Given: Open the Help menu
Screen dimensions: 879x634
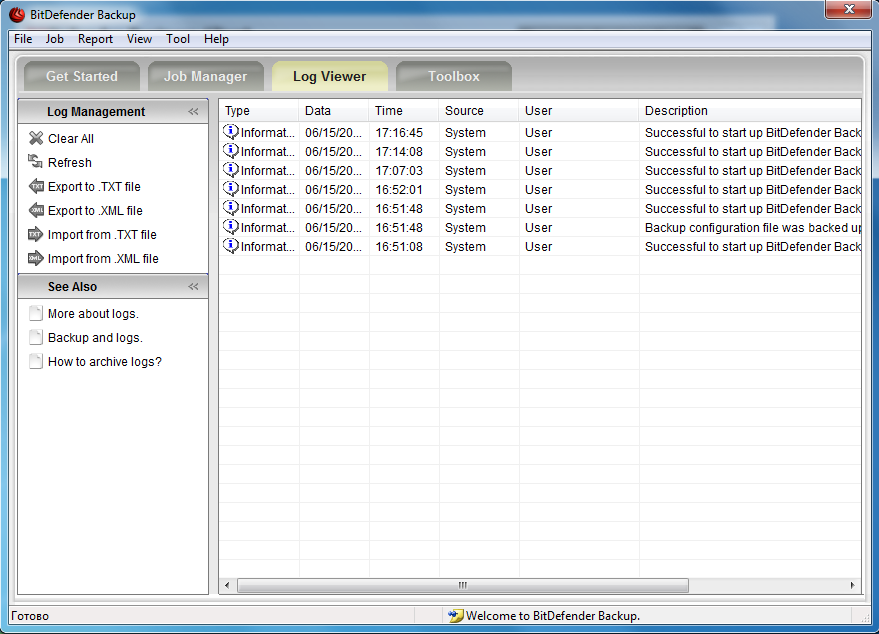Looking at the screenshot, I should point(216,39).
